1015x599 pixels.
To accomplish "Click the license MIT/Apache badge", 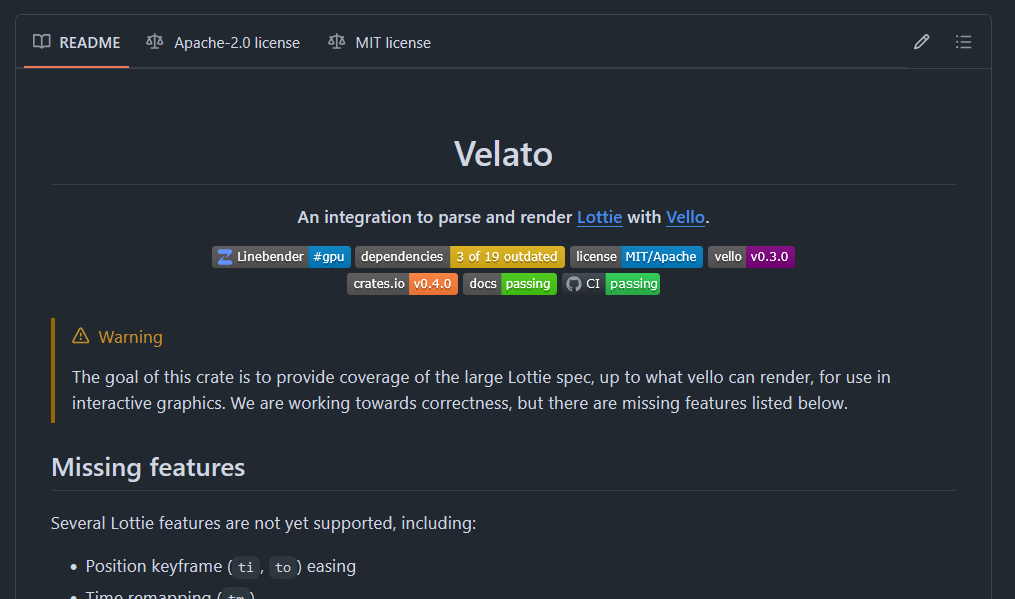I will click(636, 257).
